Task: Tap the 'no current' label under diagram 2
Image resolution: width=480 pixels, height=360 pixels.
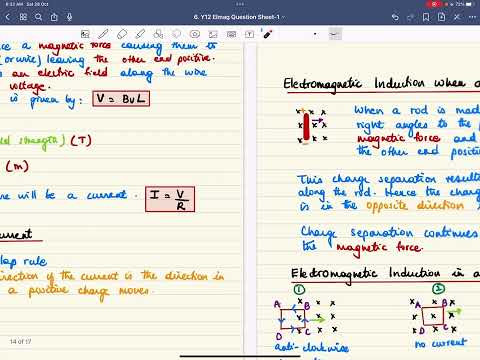Action: click(x=441, y=343)
